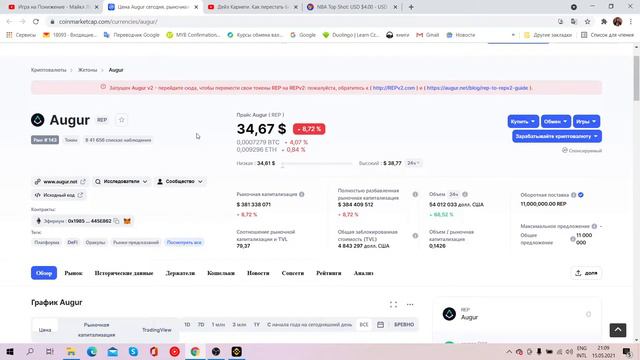640x360 pixels.
Task: Select the Обзор tab
Action: point(44,273)
